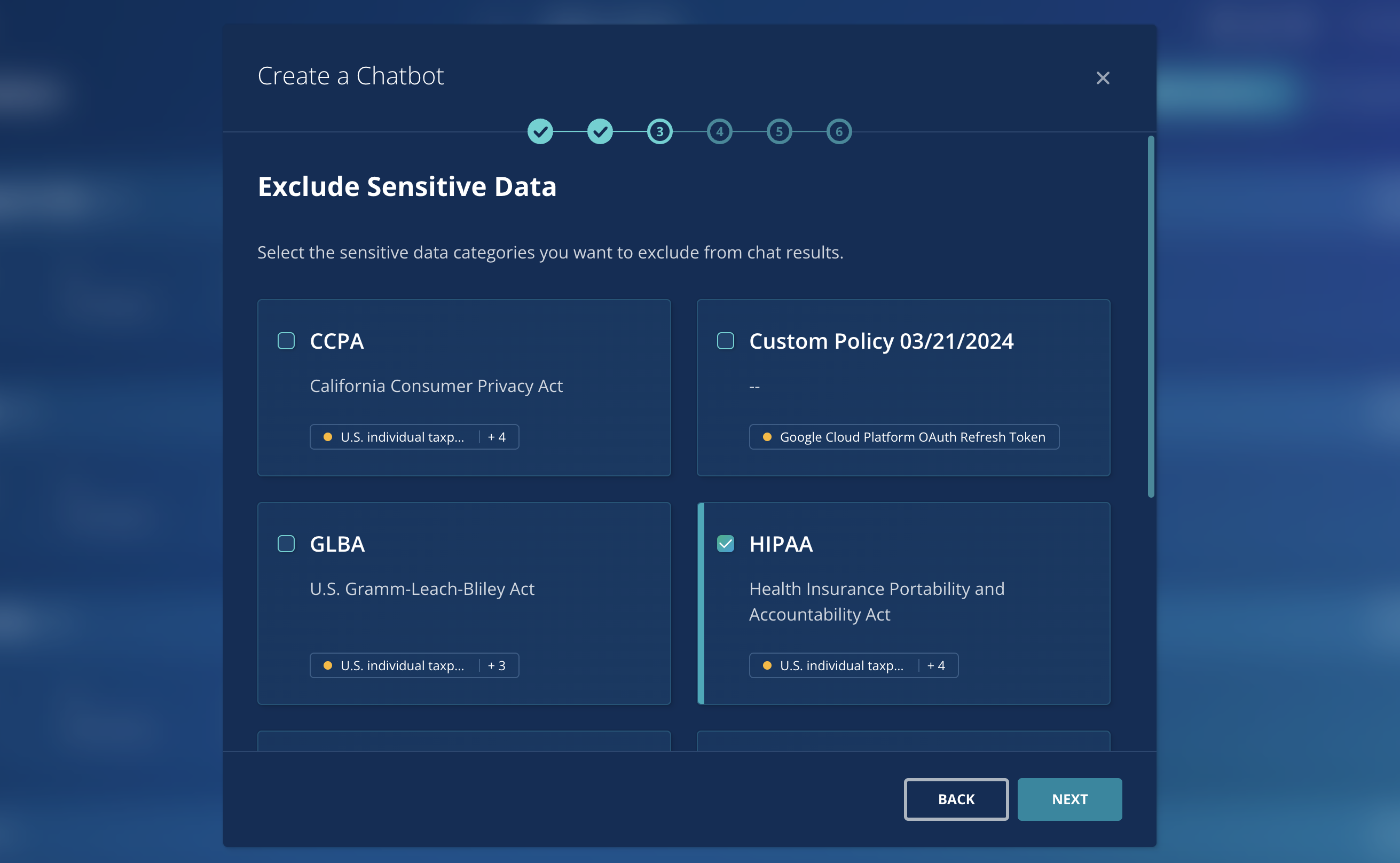Check the CCPA checkbox
This screenshot has width=1400, height=863.
(286, 341)
